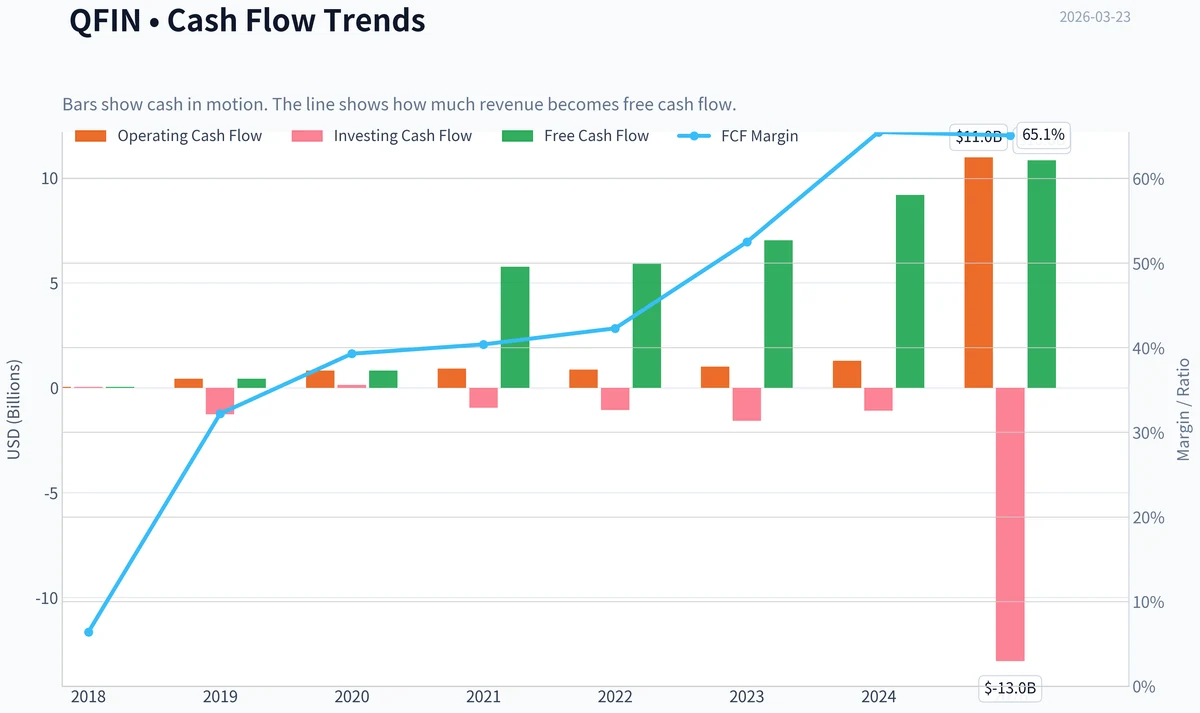Screen dimensions: 1200x713
Task: Click the Margin / Ratio axis title
Action: coord(1184,409)
